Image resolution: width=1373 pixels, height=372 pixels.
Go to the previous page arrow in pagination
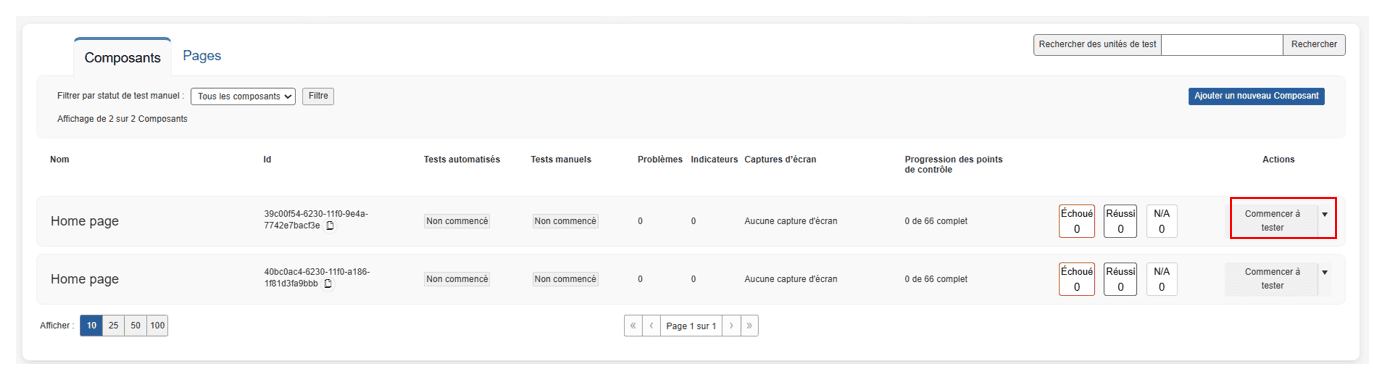(x=651, y=326)
